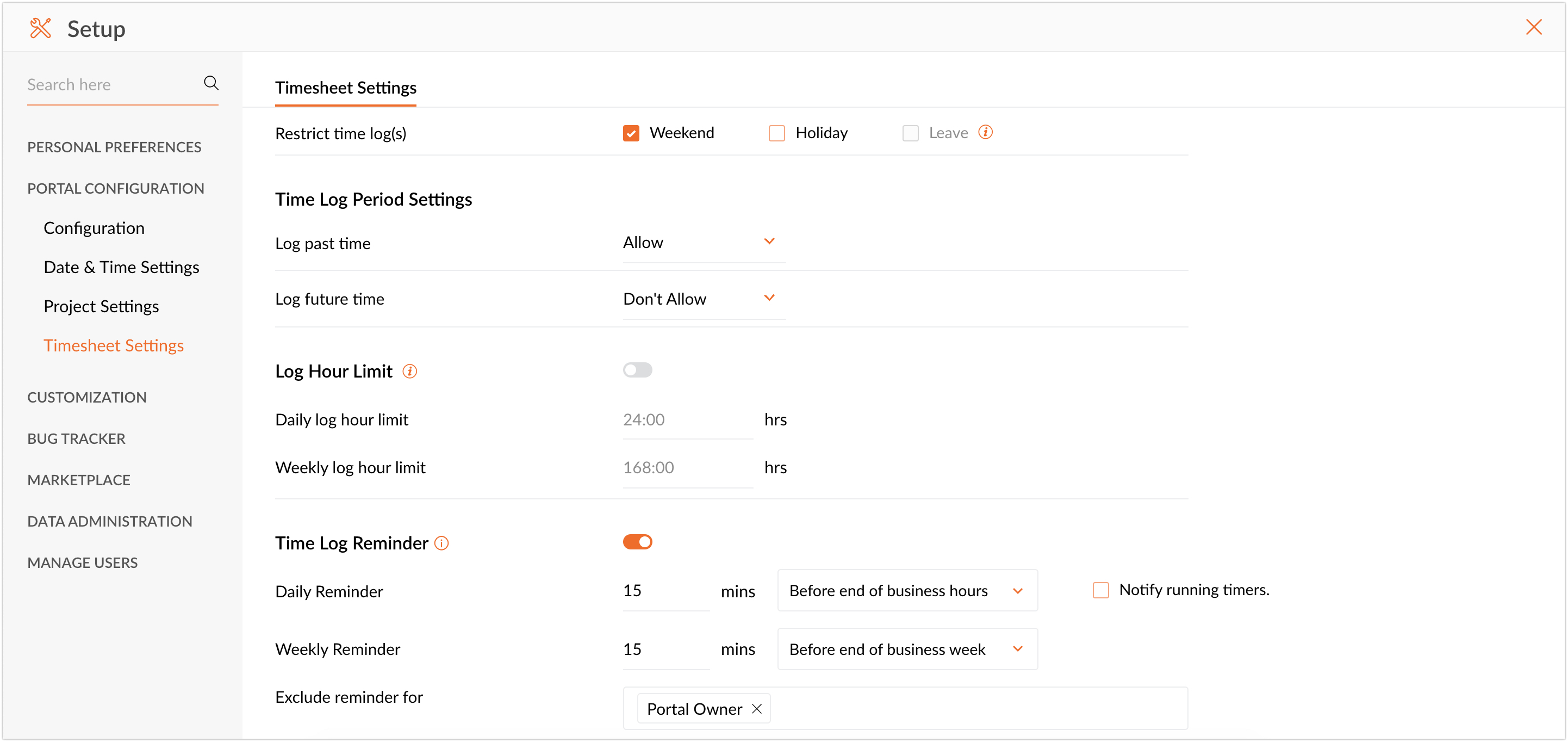Image resolution: width=1568 pixels, height=742 pixels.
Task: Open Log future time dropdown
Action: (x=704, y=299)
